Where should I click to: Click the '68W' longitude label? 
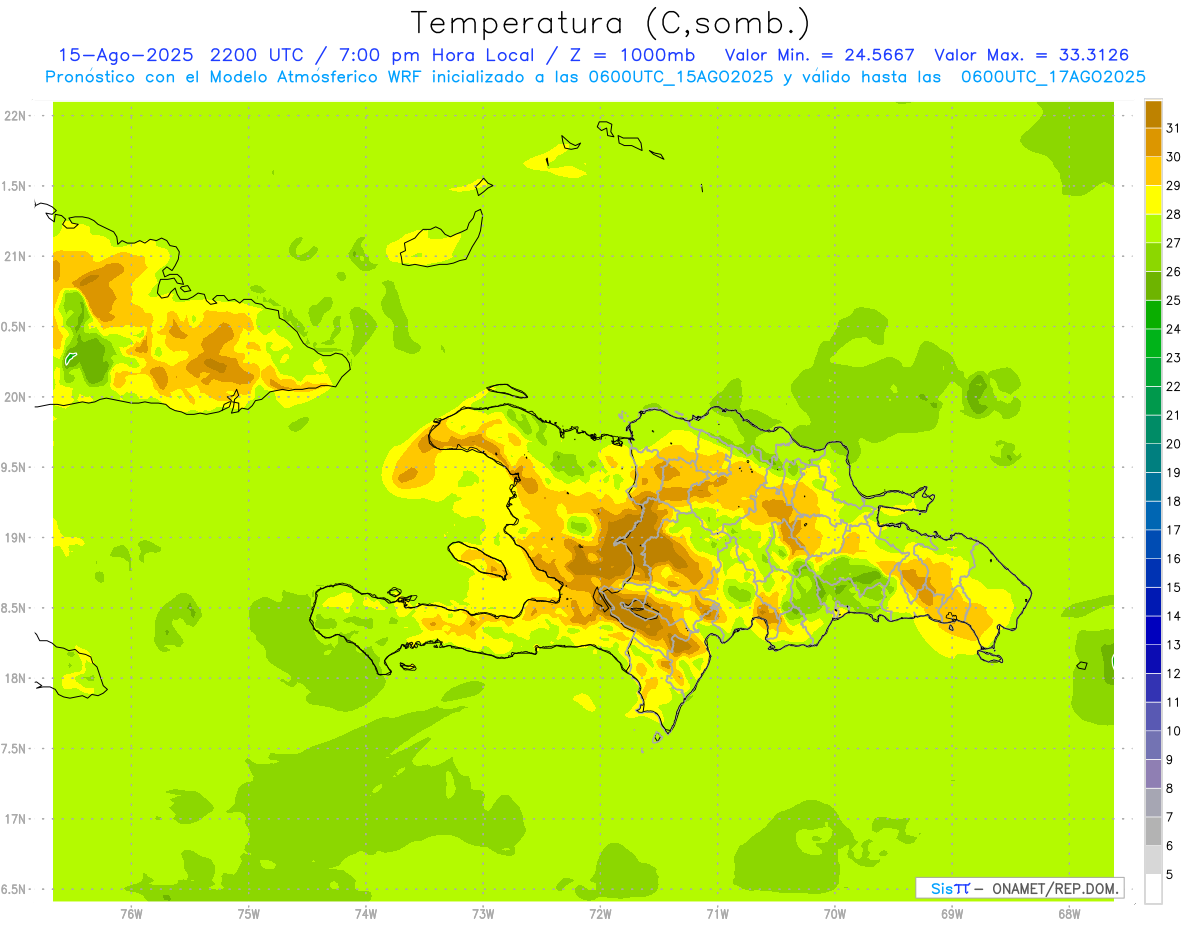tap(1069, 913)
